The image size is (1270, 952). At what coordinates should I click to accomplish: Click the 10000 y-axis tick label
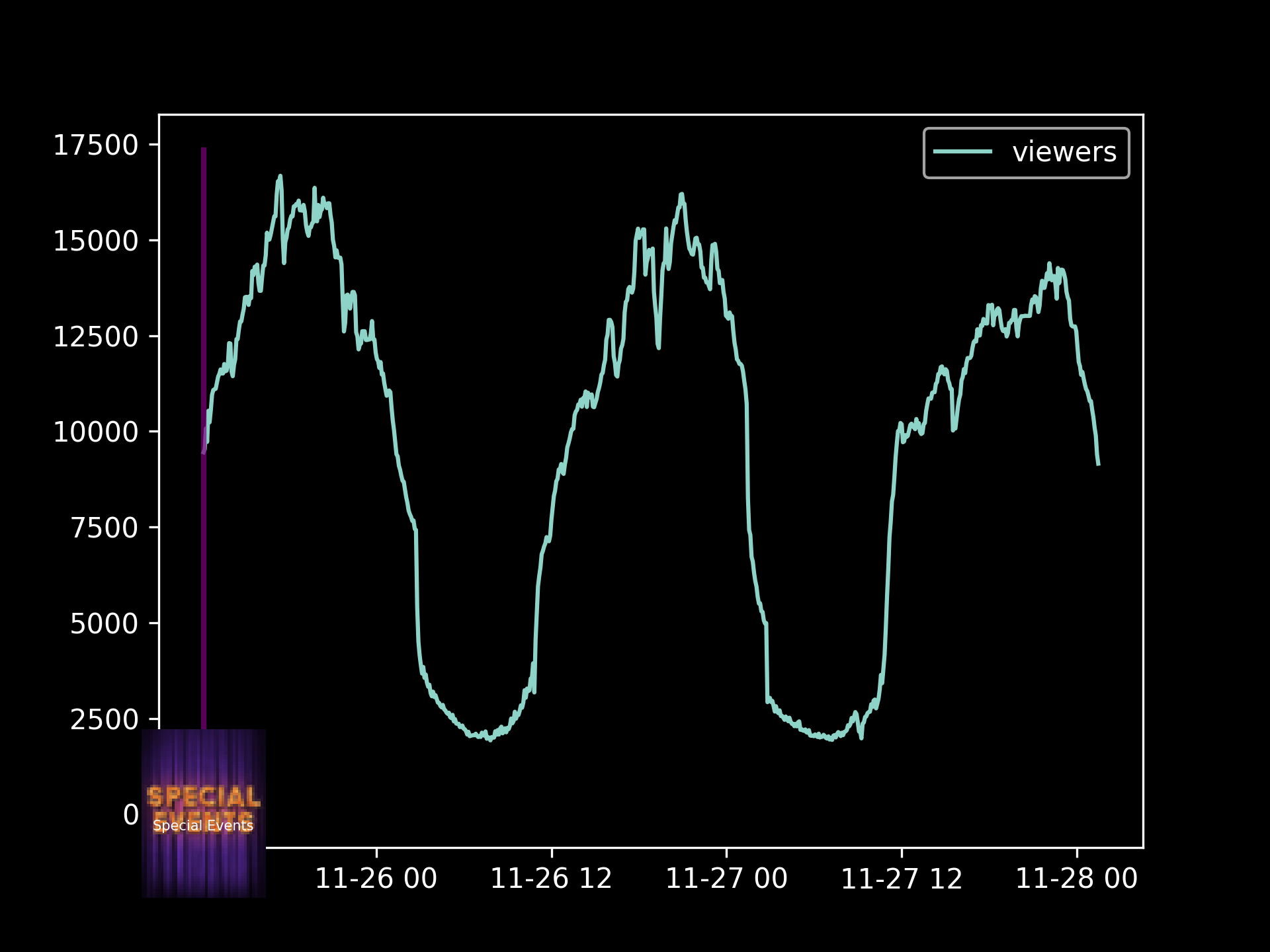click(x=96, y=432)
